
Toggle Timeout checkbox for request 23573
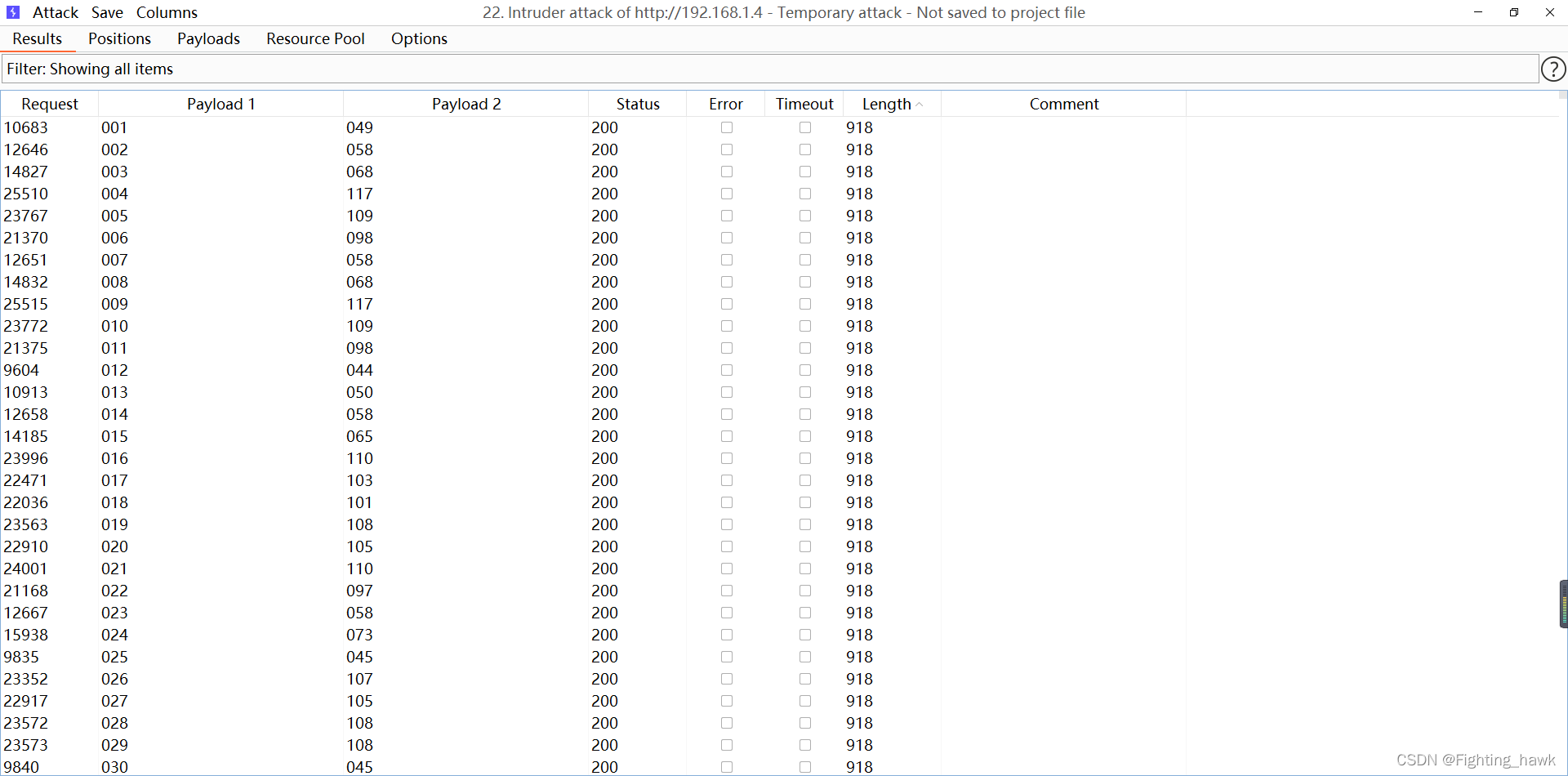(805, 745)
